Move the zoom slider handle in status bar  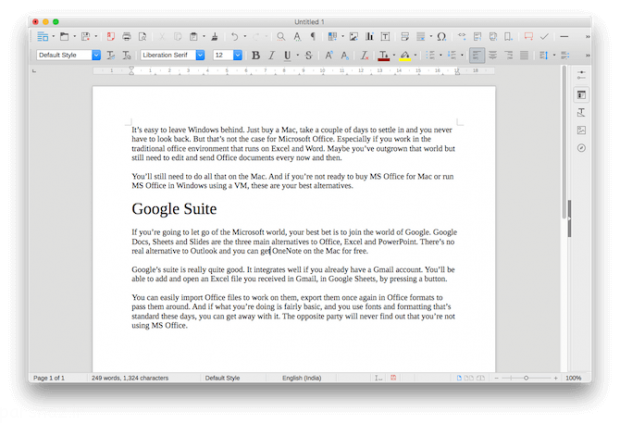pyautogui.click(x=526, y=378)
